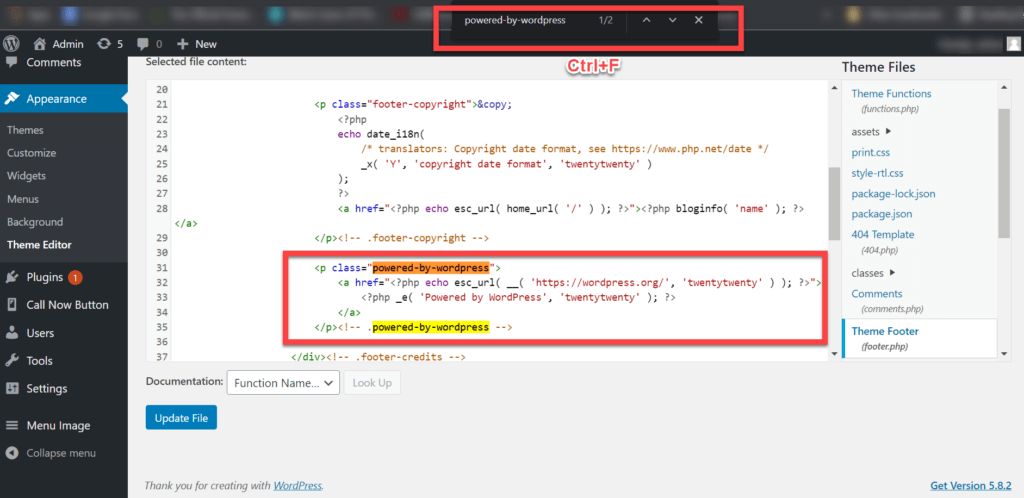Click 'echo date_i18n(' on line 23
Screen dimensions: 1024x498
pos(381,134)
